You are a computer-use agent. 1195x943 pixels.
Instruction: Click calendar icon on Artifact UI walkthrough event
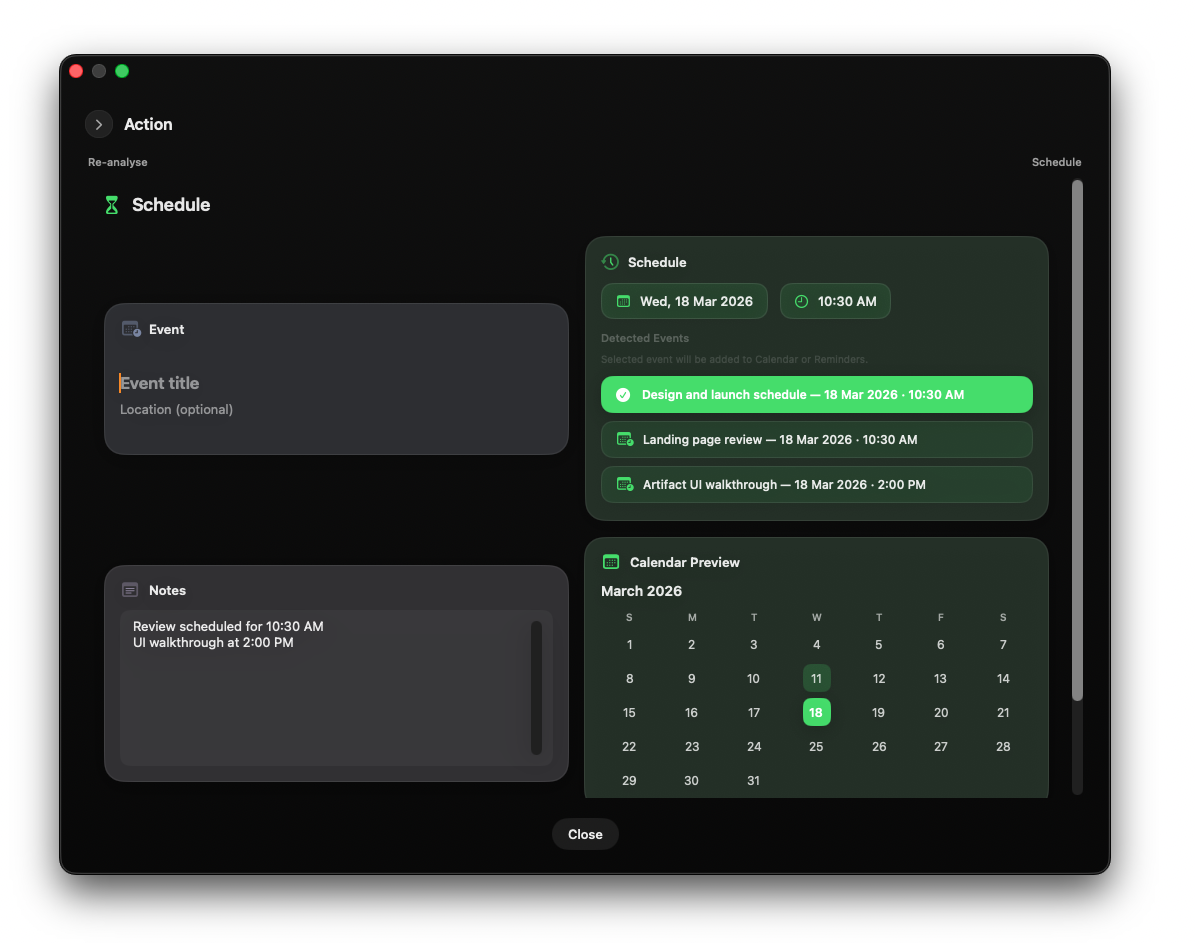tap(625, 484)
